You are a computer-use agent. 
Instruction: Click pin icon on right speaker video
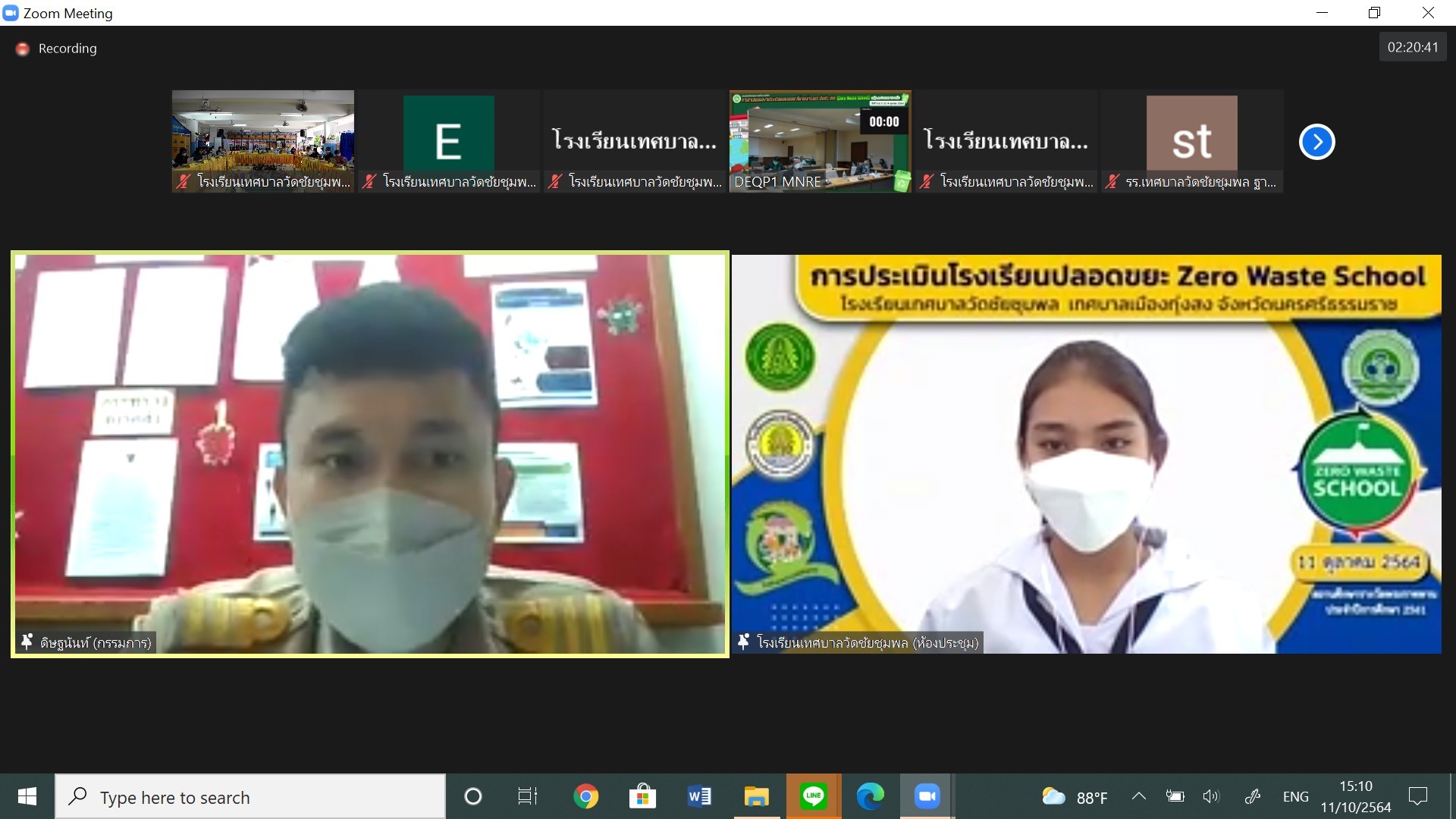pos(744,642)
